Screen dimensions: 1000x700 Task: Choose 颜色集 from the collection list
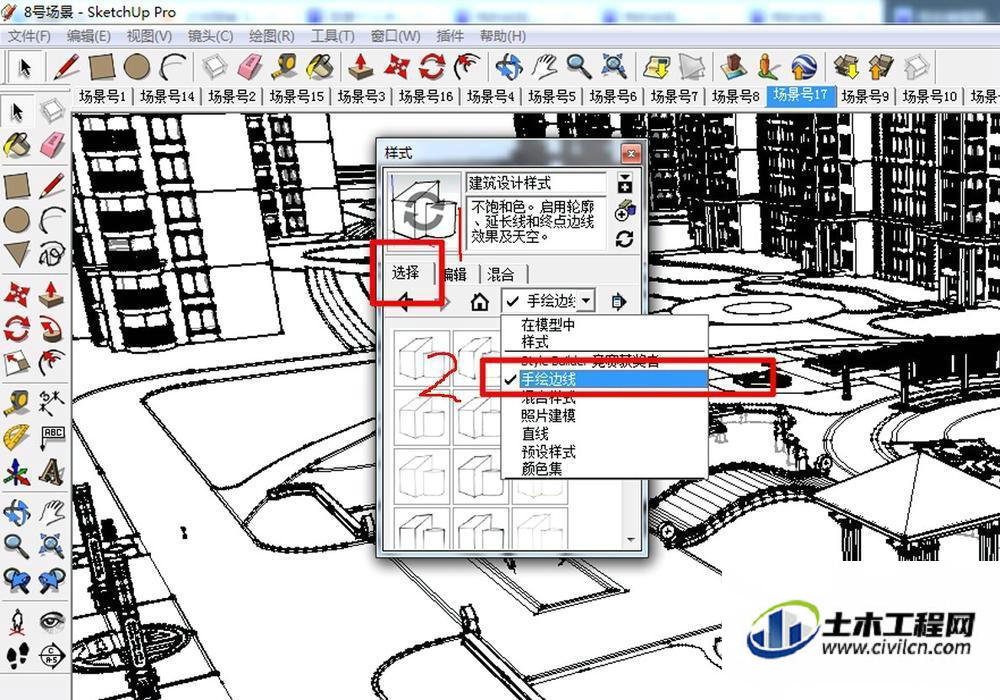(541, 469)
